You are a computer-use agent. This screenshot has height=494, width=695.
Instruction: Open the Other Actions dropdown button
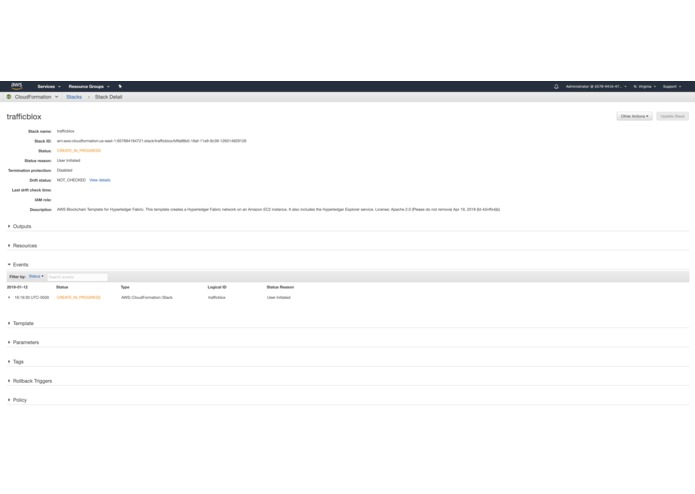pyautogui.click(x=634, y=116)
